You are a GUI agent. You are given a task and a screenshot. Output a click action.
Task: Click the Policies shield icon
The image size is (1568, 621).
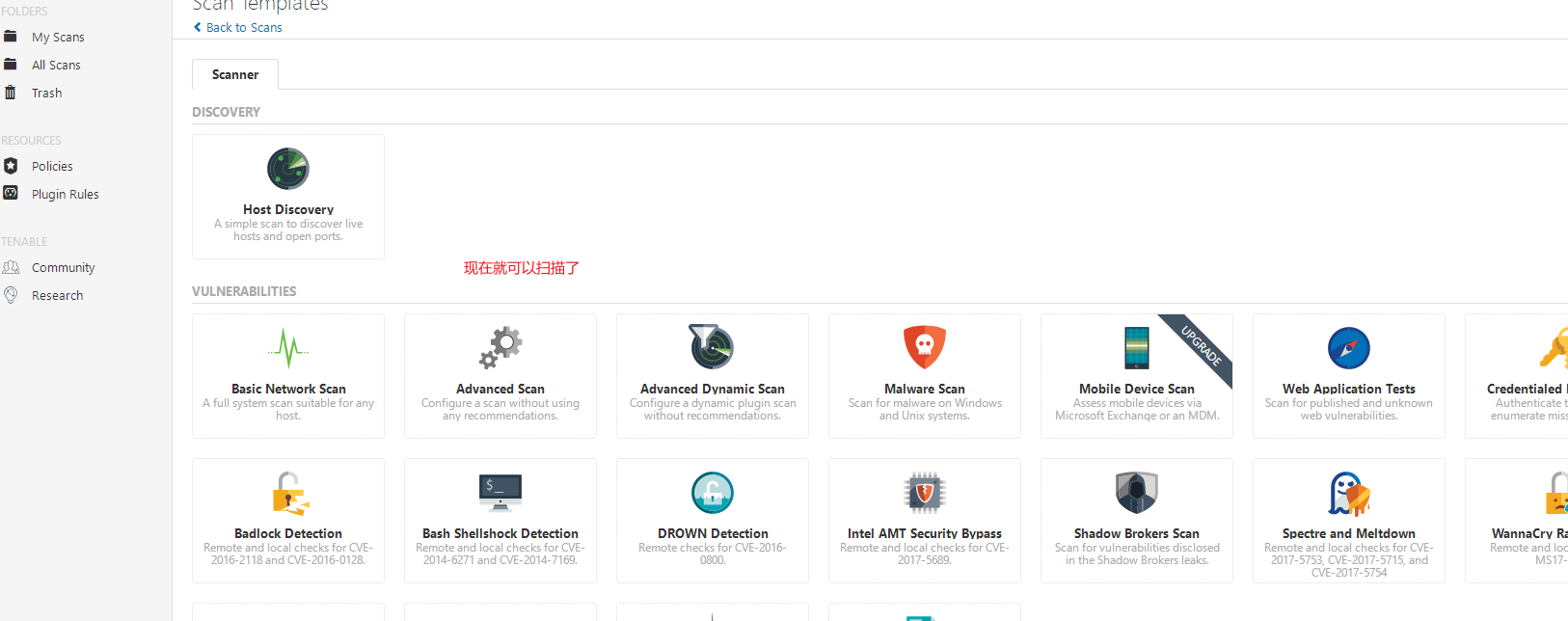tap(11, 166)
